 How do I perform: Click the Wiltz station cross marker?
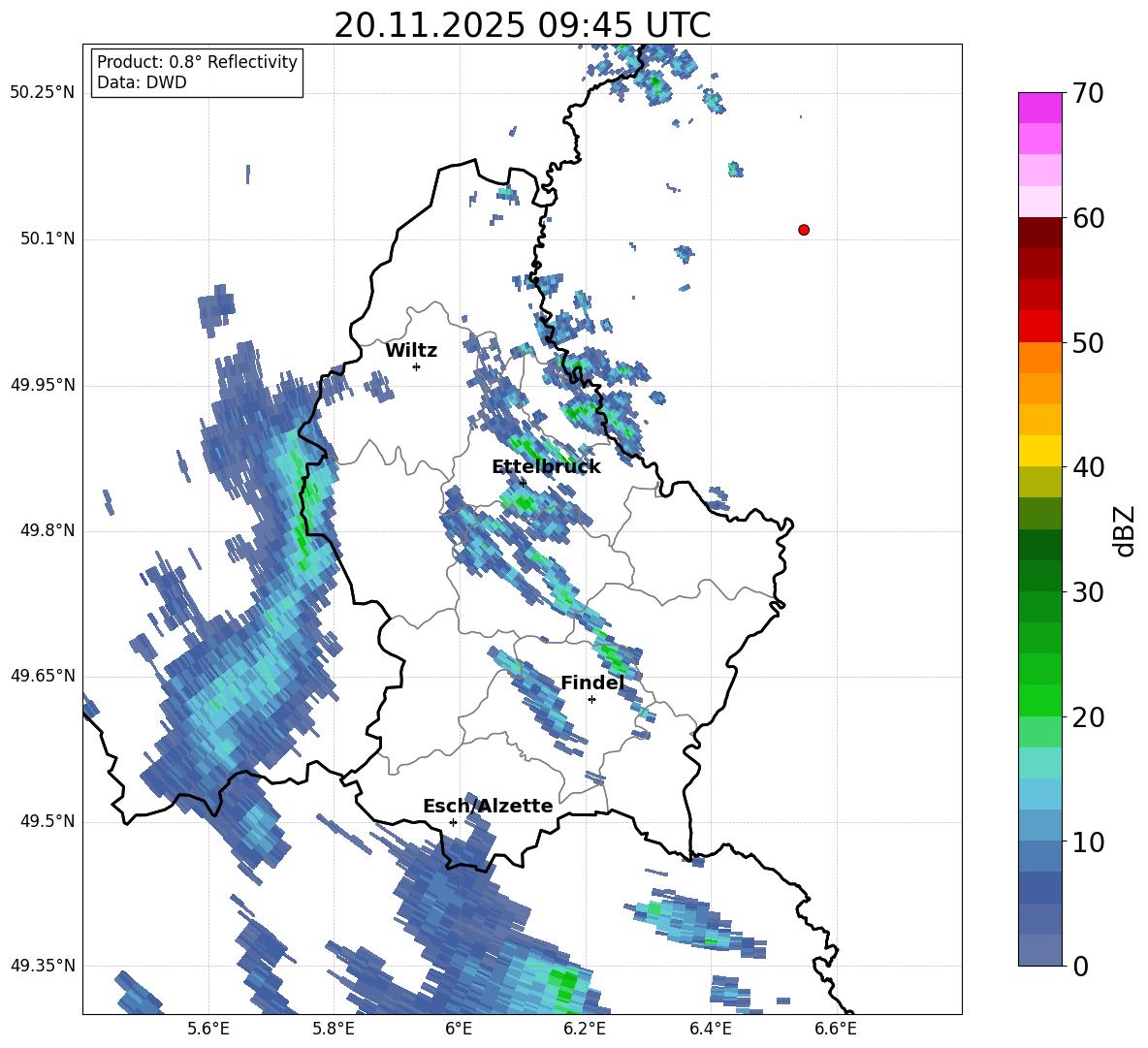click(417, 366)
